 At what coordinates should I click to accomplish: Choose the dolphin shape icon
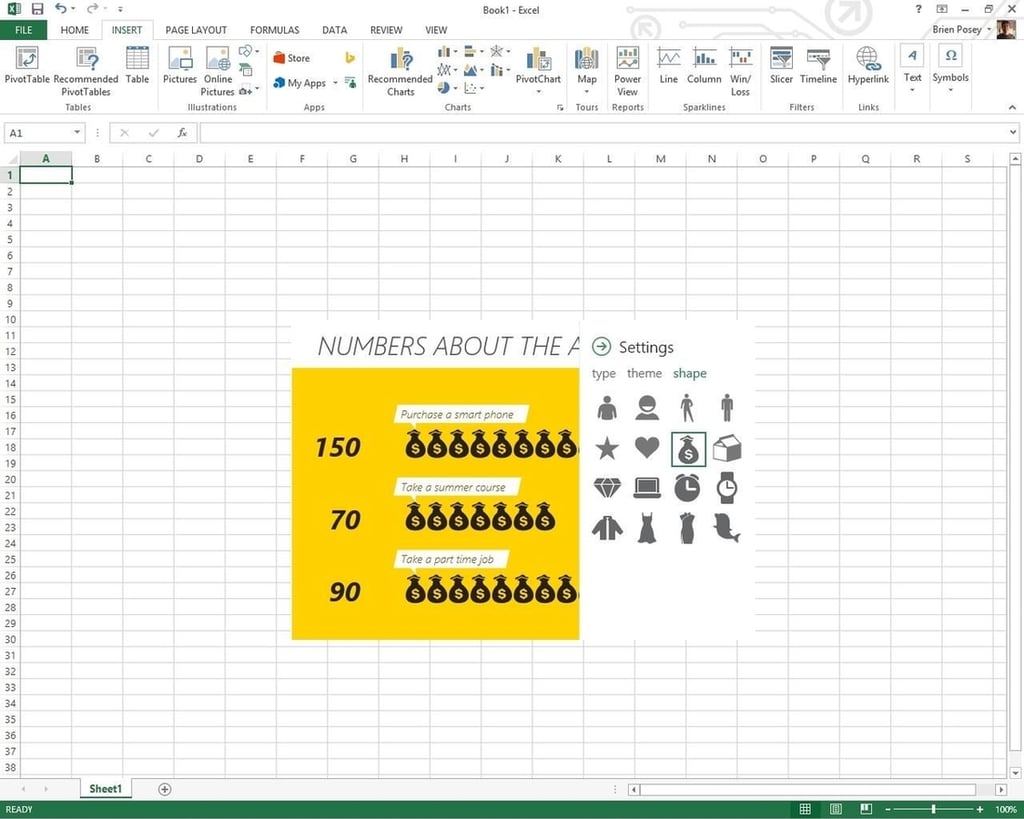[x=727, y=528]
